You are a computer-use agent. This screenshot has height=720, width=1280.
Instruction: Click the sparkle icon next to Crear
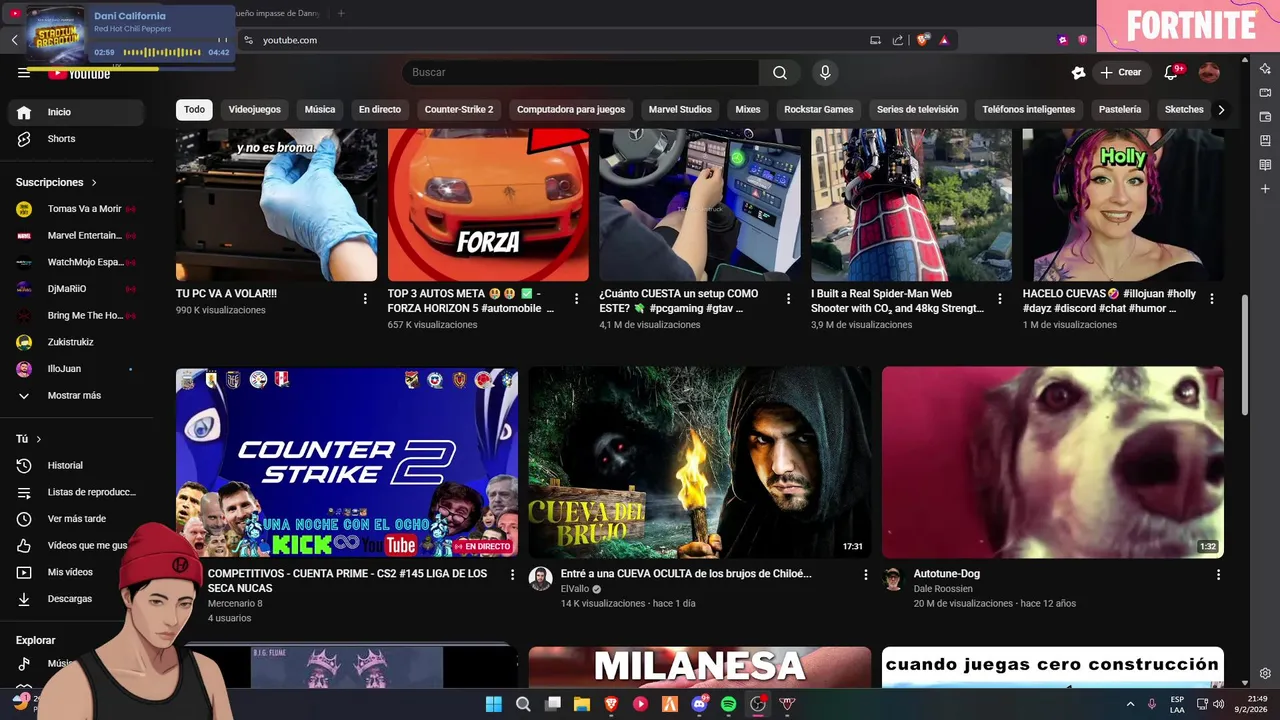[1078, 72]
